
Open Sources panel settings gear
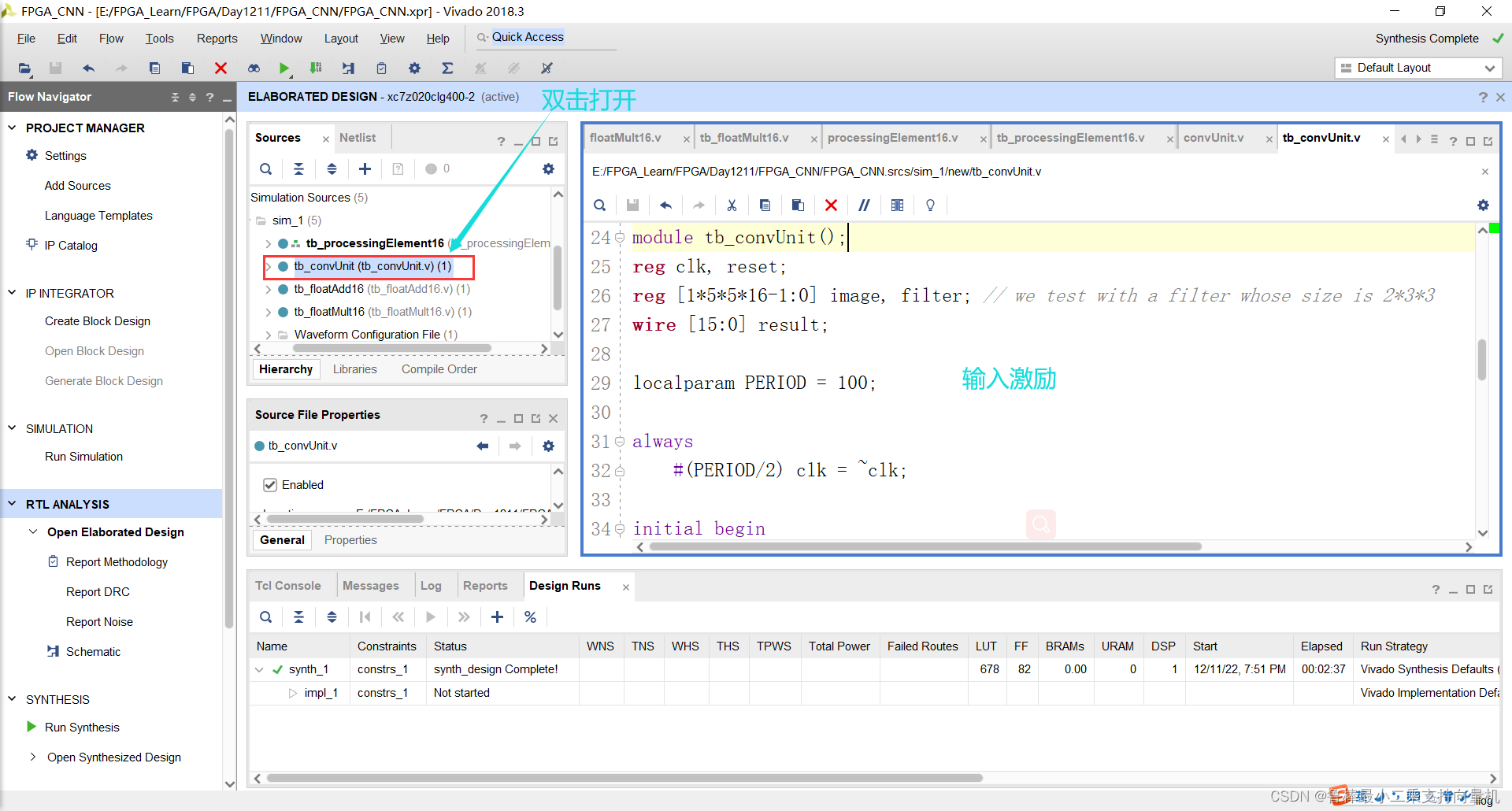[548, 168]
